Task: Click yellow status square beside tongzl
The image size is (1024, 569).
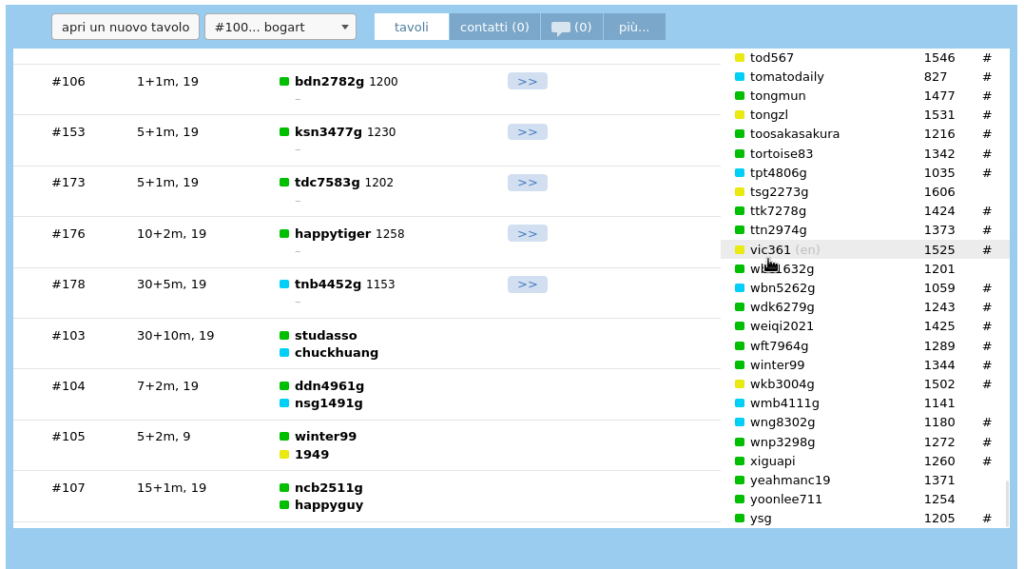Action: [740, 115]
